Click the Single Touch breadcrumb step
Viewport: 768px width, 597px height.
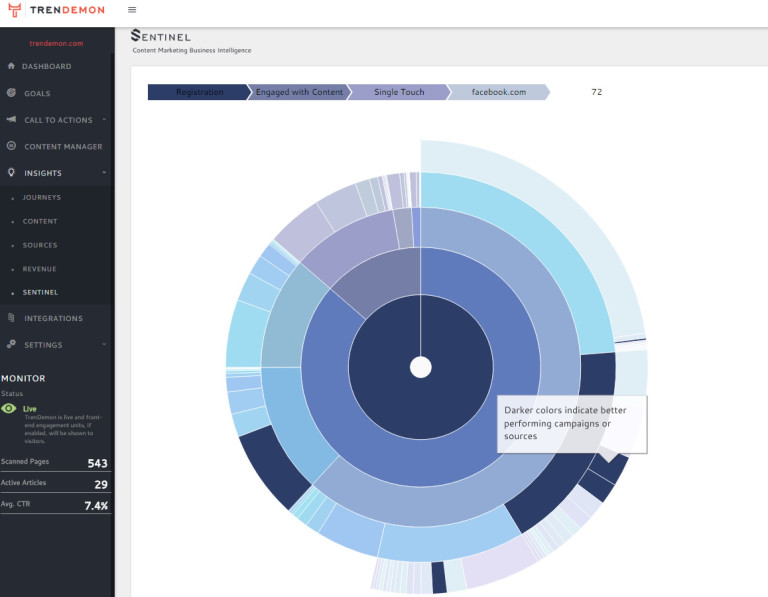coord(399,92)
